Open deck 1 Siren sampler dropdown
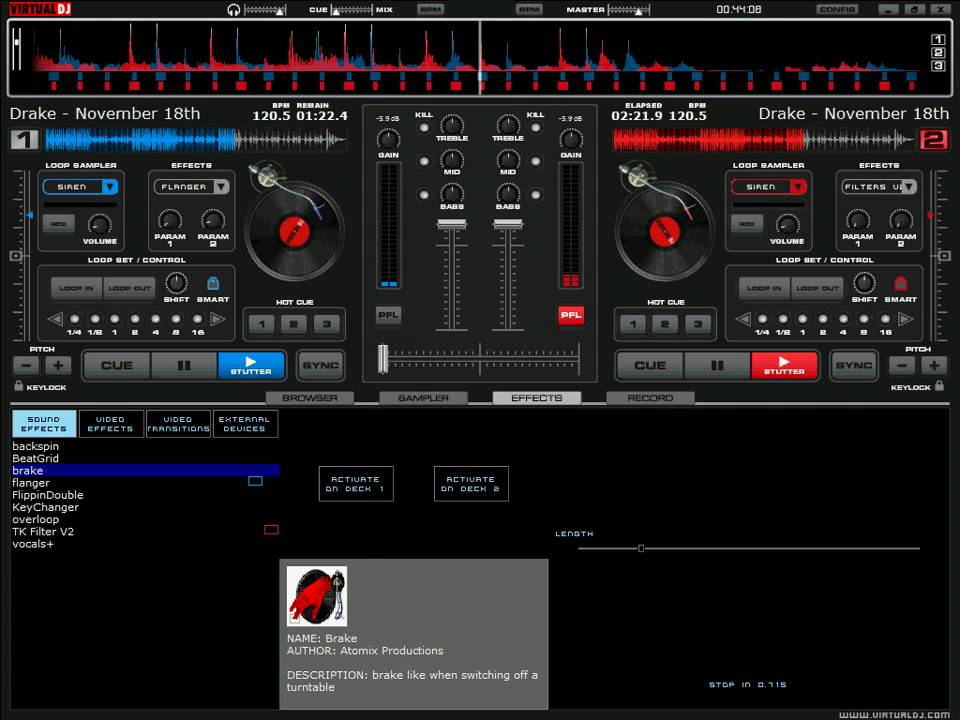Viewport: 960px width, 720px height. 110,187
